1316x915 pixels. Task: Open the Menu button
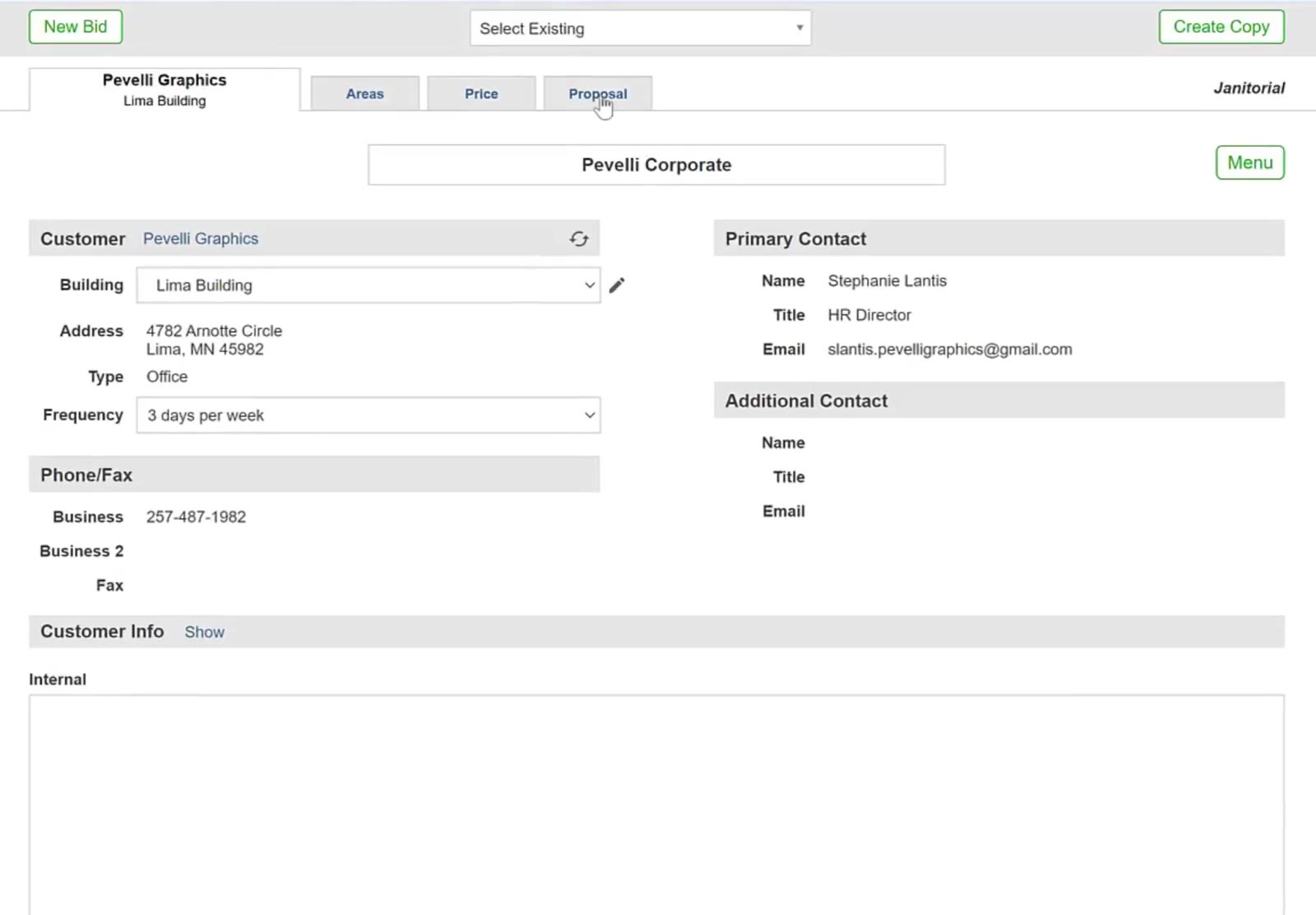coord(1250,163)
